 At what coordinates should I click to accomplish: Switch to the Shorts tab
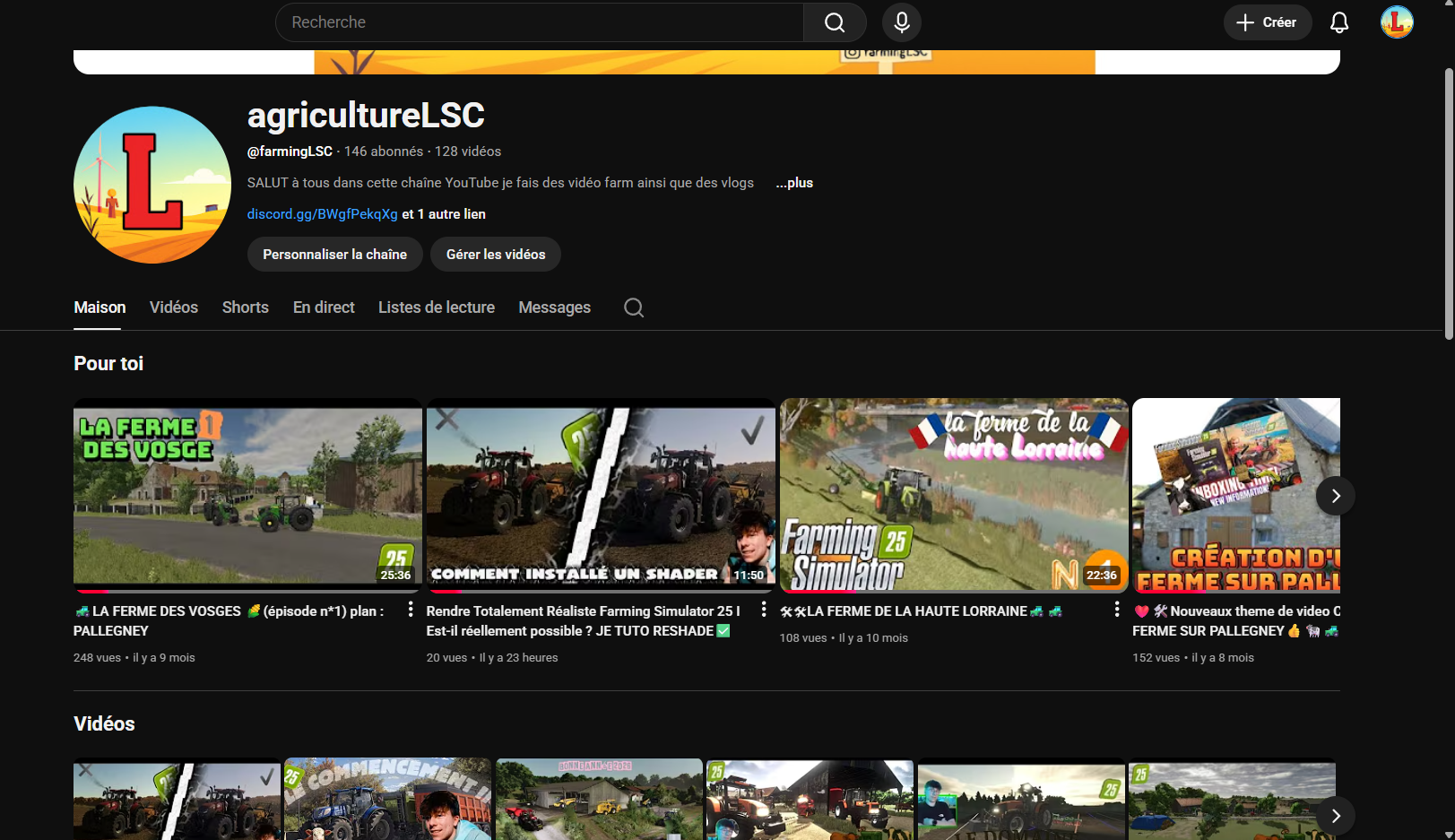pos(245,307)
